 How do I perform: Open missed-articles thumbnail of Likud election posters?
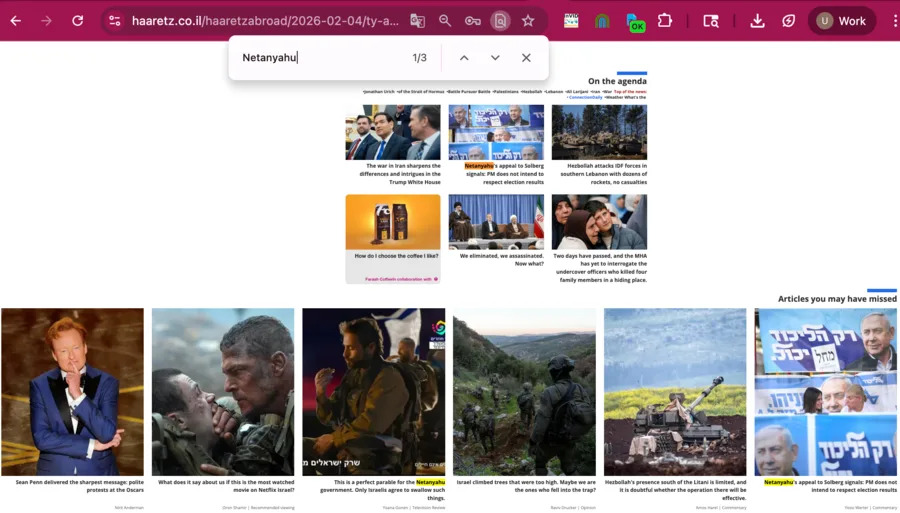(825, 392)
